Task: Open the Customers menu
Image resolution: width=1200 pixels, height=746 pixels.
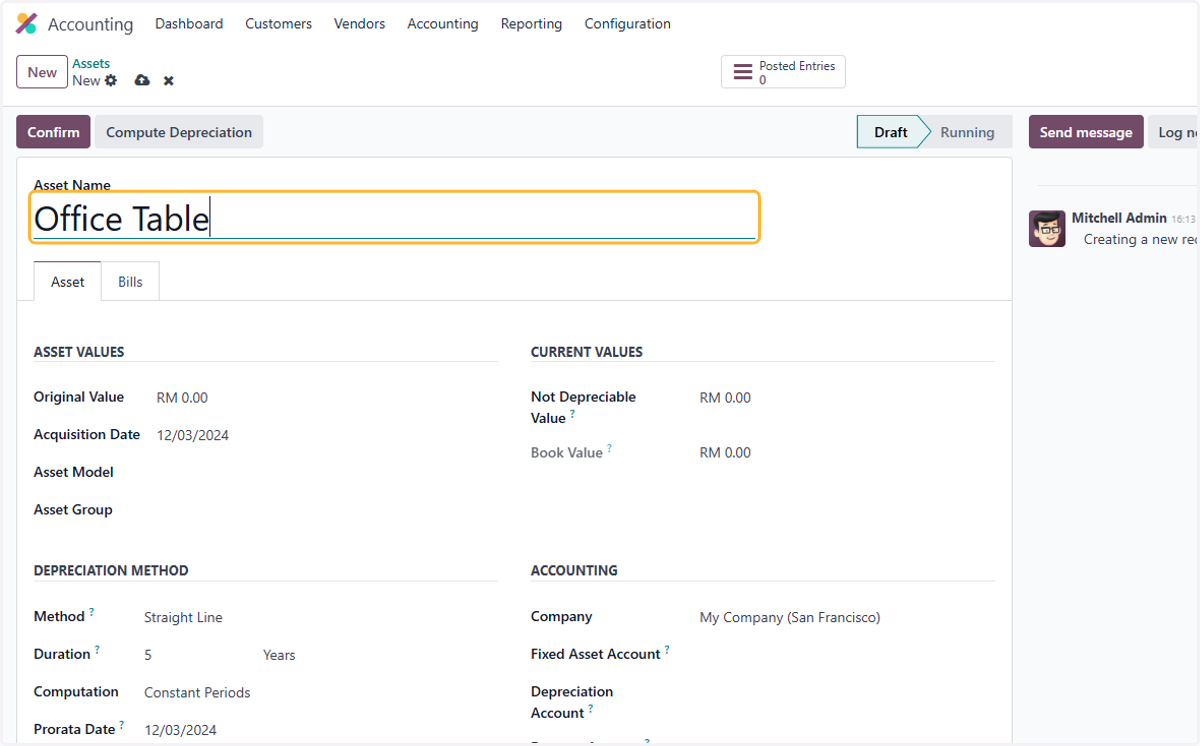Action: tap(278, 24)
